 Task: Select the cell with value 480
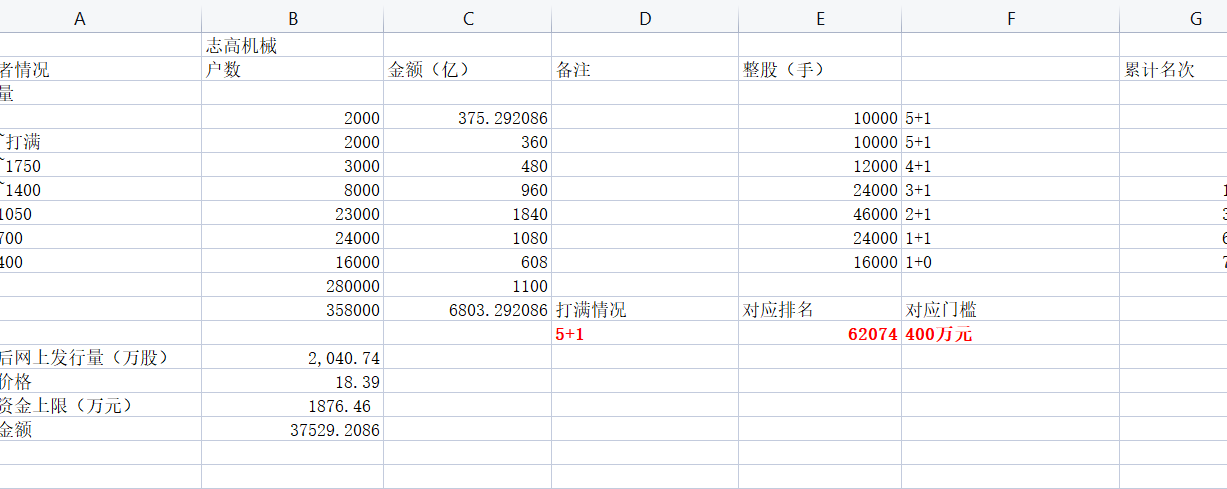tap(467, 165)
